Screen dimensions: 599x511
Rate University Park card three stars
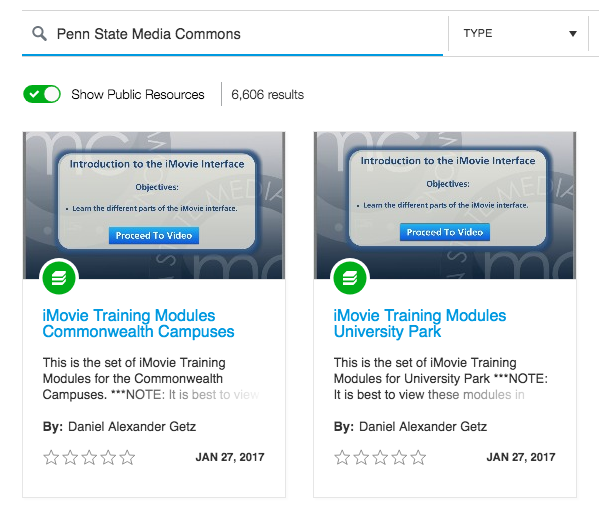380,457
